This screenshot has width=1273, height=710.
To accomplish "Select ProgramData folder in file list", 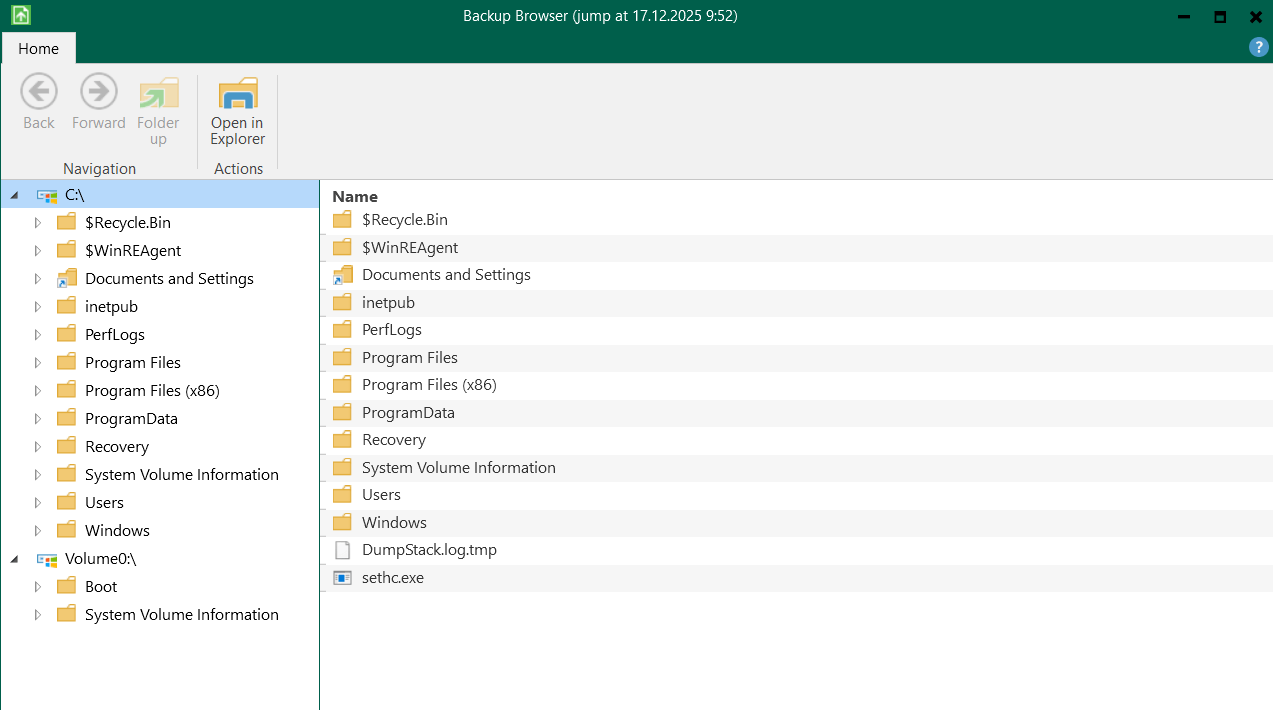I will coord(408,413).
